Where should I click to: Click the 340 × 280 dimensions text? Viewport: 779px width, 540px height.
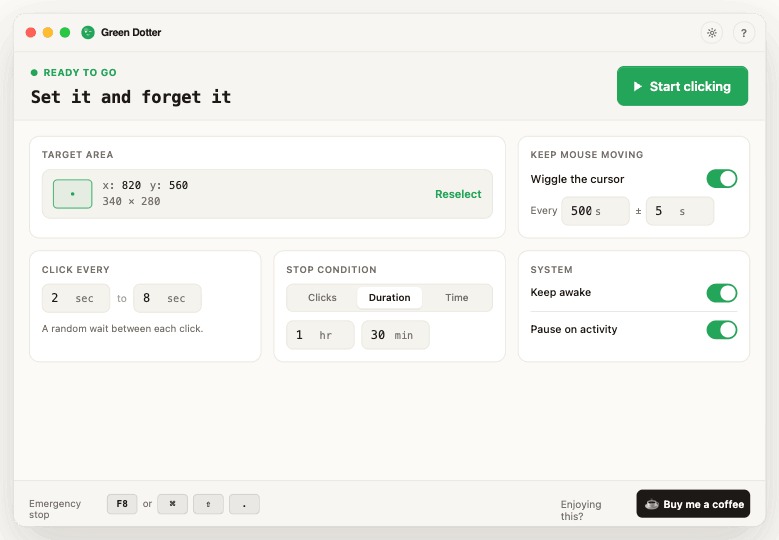[131, 201]
